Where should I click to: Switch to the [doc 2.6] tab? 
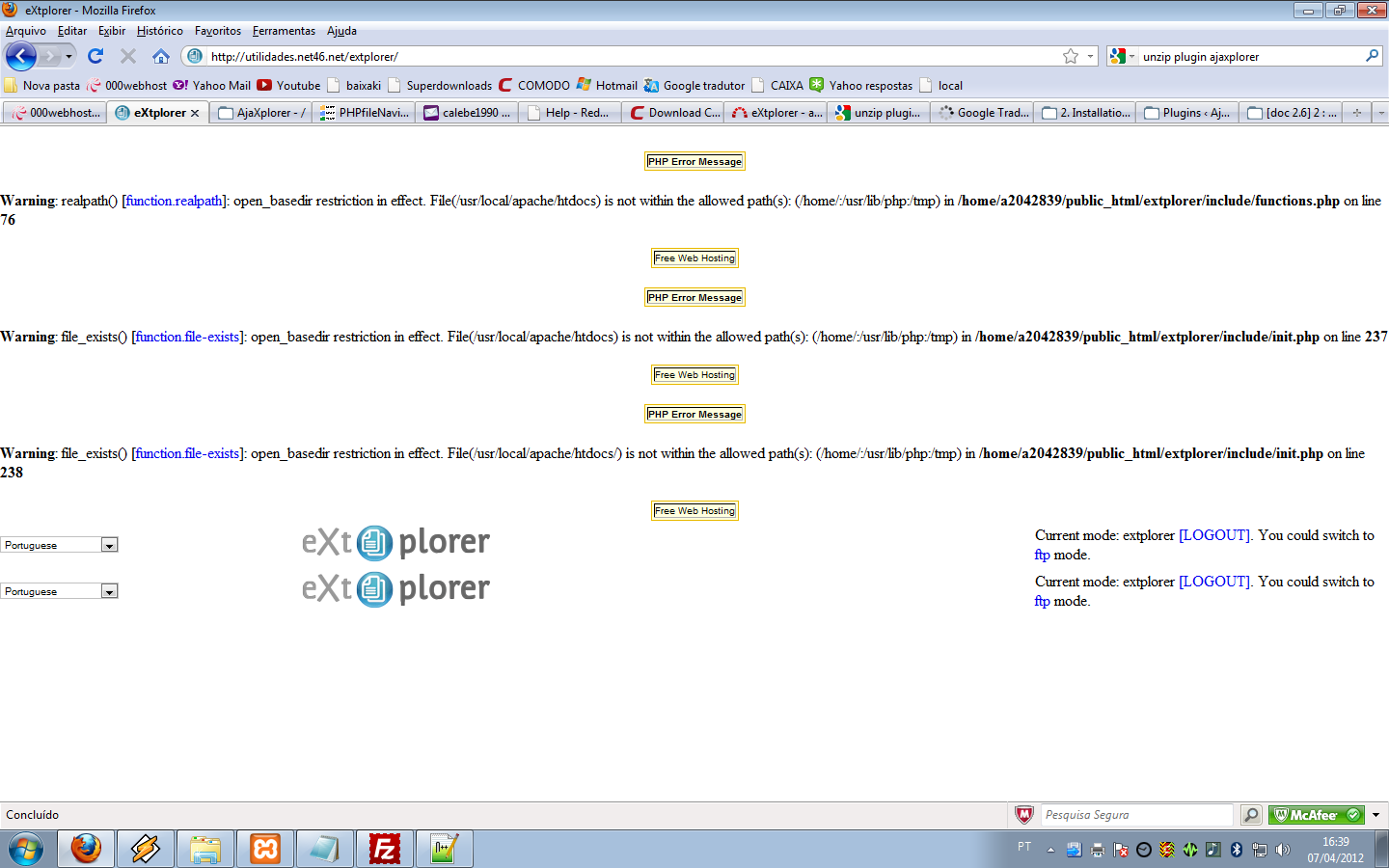pyautogui.click(x=1292, y=113)
